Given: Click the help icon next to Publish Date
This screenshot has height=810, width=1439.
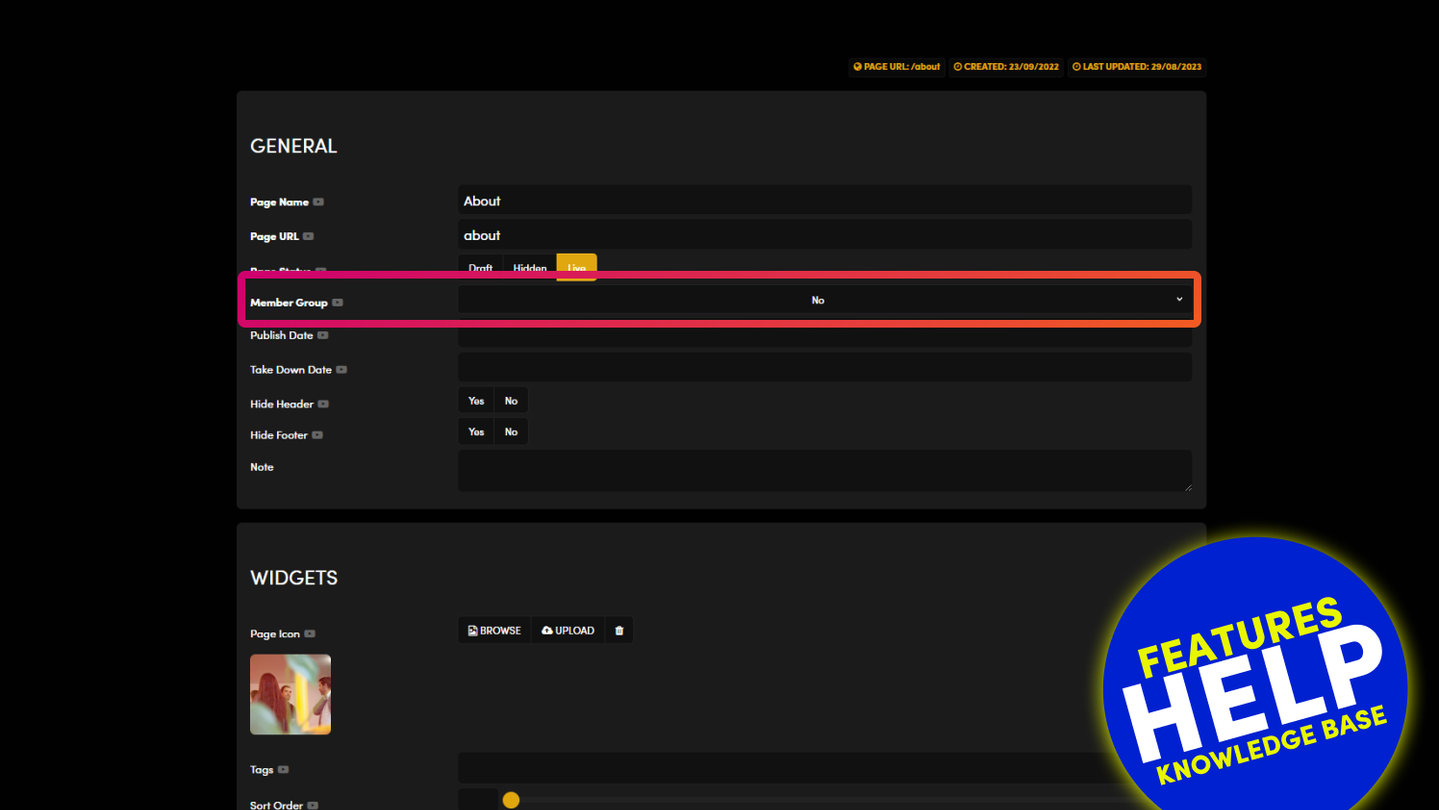Looking at the screenshot, I should (322, 336).
